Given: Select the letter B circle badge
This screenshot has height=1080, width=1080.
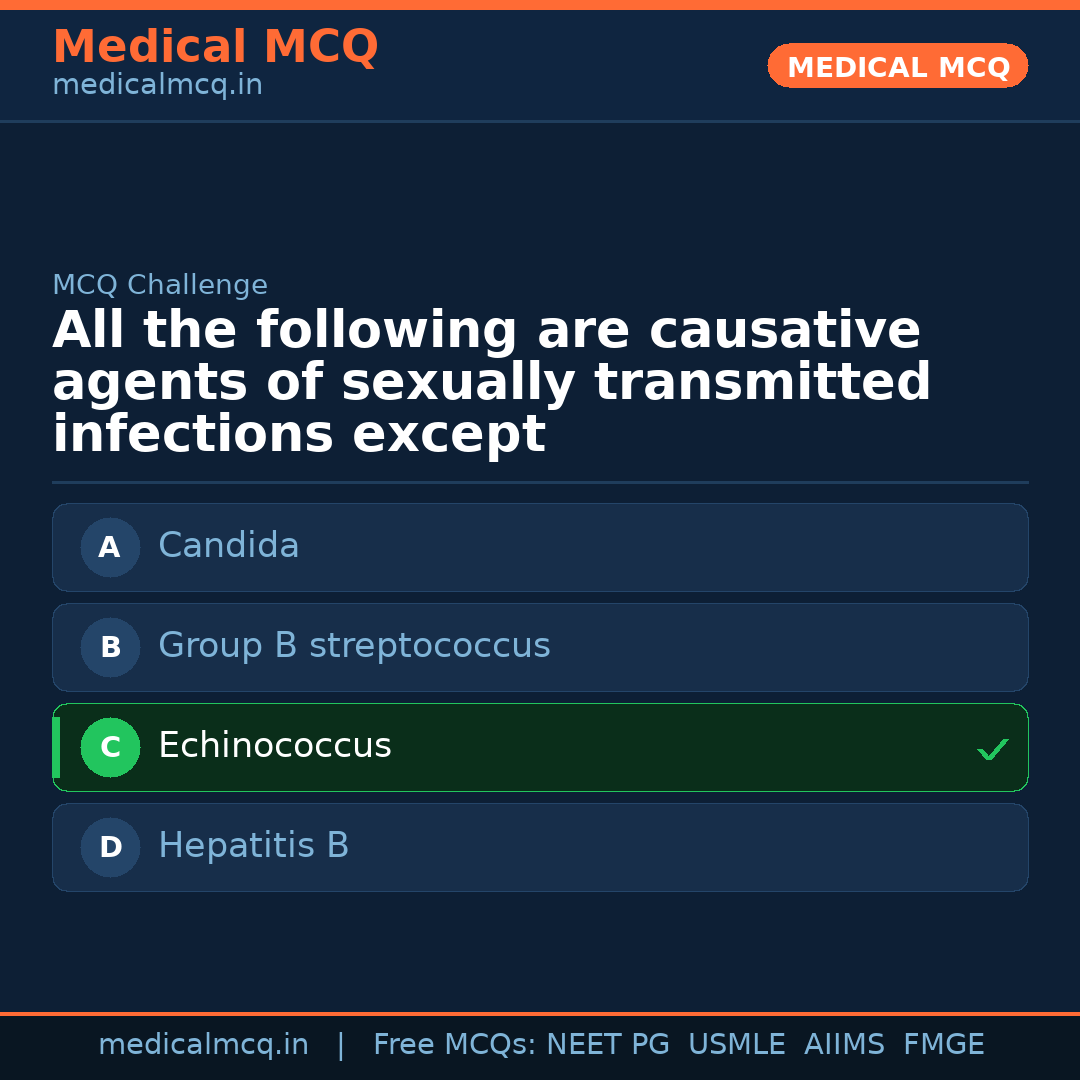Looking at the screenshot, I should 110,647.
